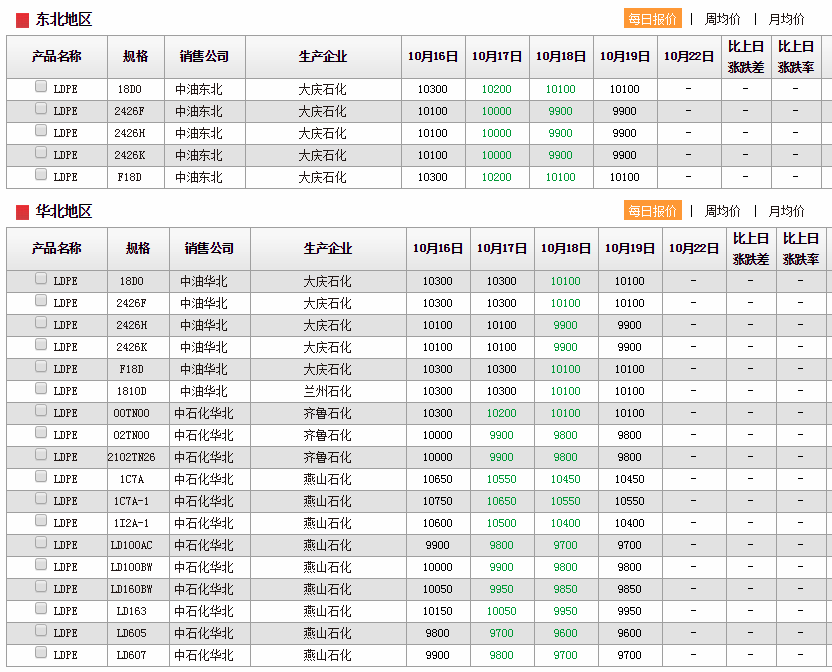Switch to 周均价 in 东北地区 section
Image resolution: width=832 pixels, height=672 pixels.
point(722,19)
